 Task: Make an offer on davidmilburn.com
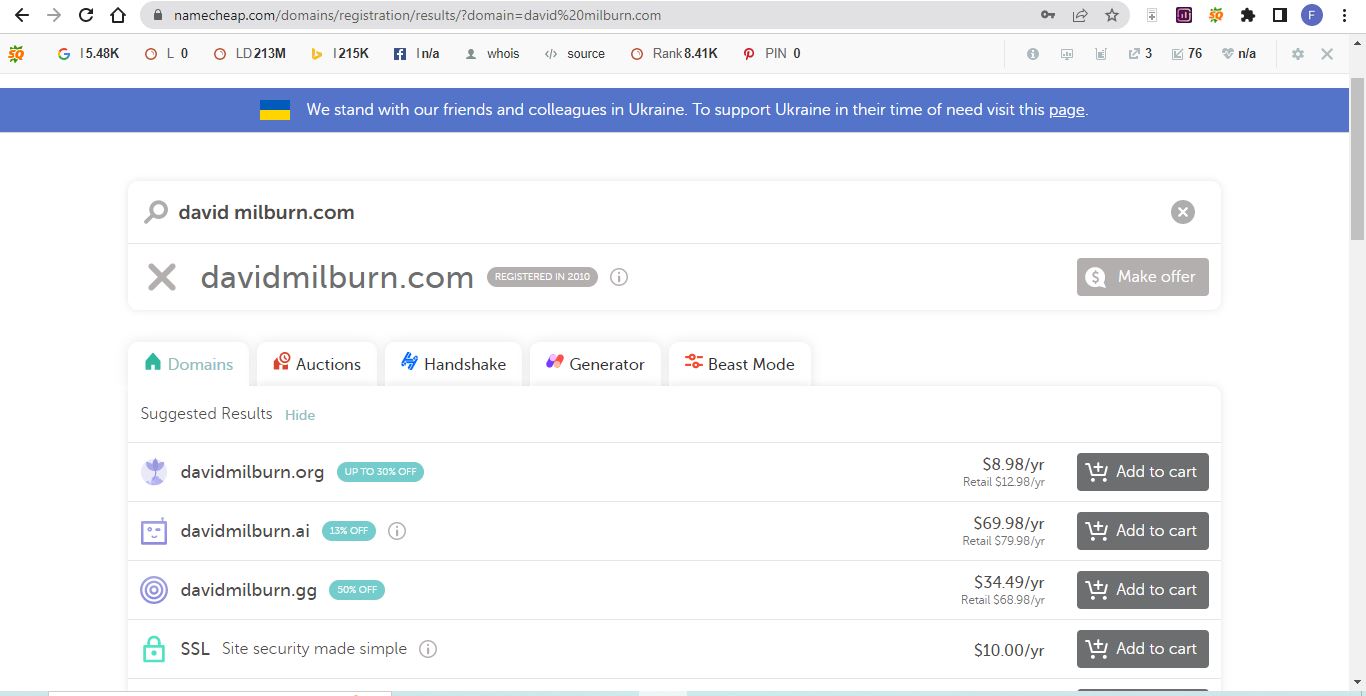click(x=1143, y=277)
